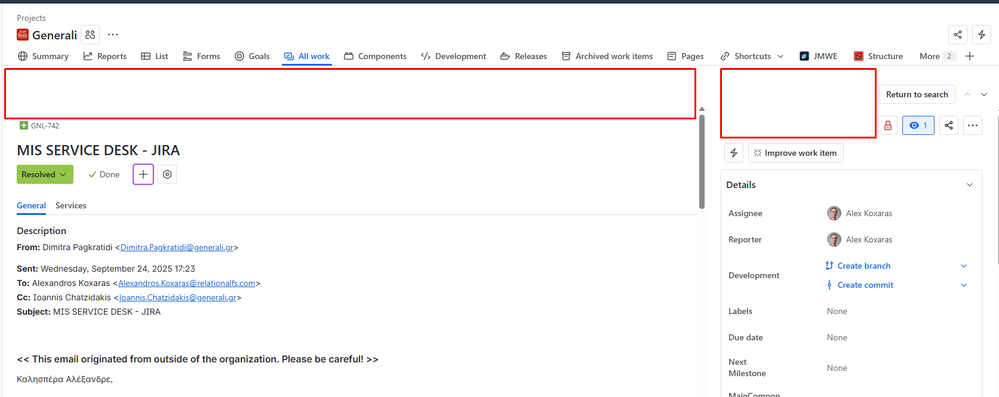This screenshot has height=397, width=999.
Task: Open the Pages tab
Action: (x=686, y=56)
